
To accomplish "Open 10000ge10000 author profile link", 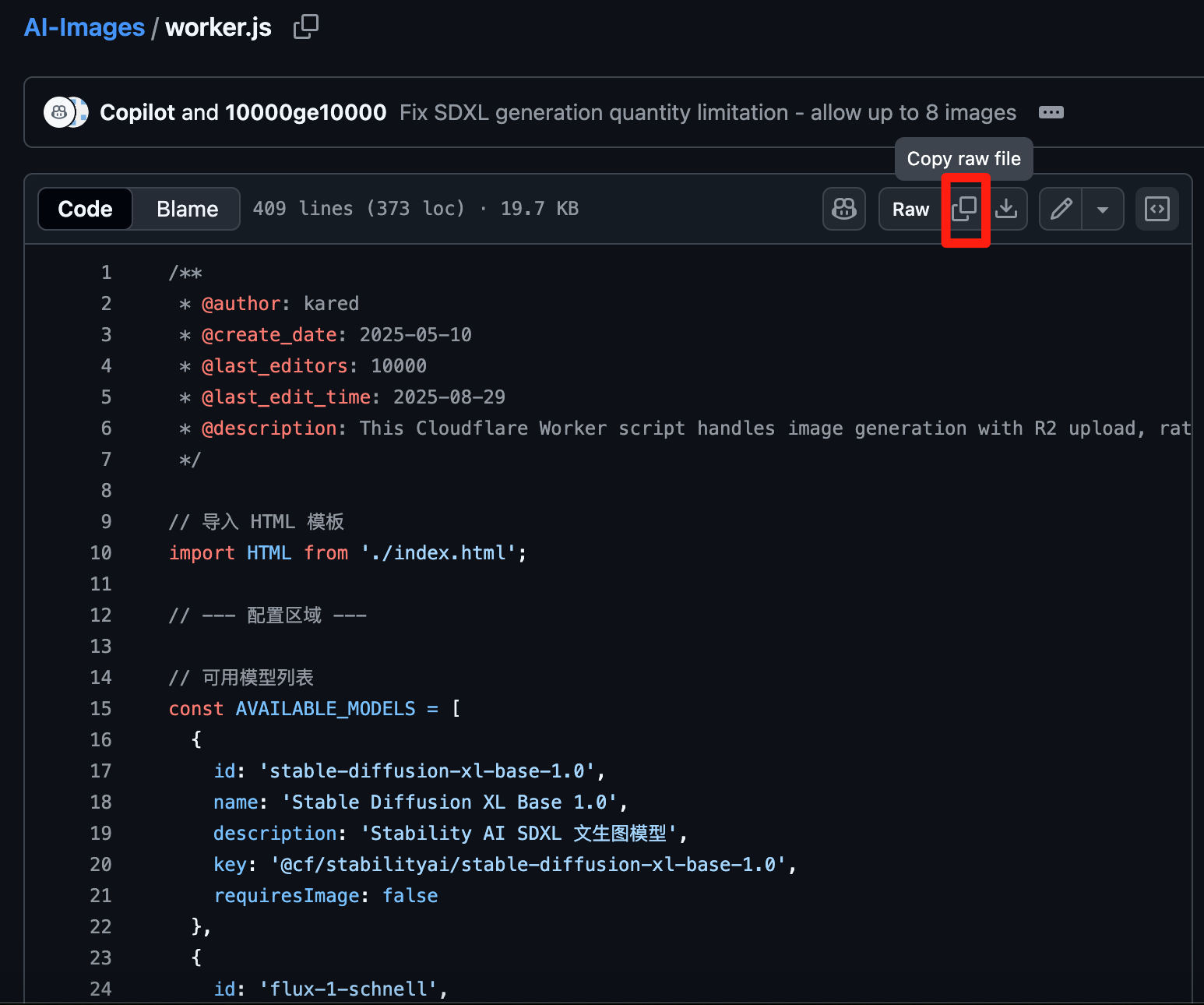I will click(305, 112).
